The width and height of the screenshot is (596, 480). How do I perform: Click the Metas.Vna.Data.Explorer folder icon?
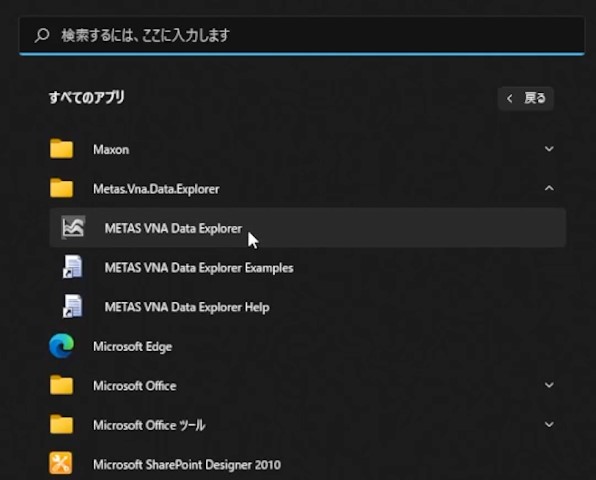coord(61,188)
